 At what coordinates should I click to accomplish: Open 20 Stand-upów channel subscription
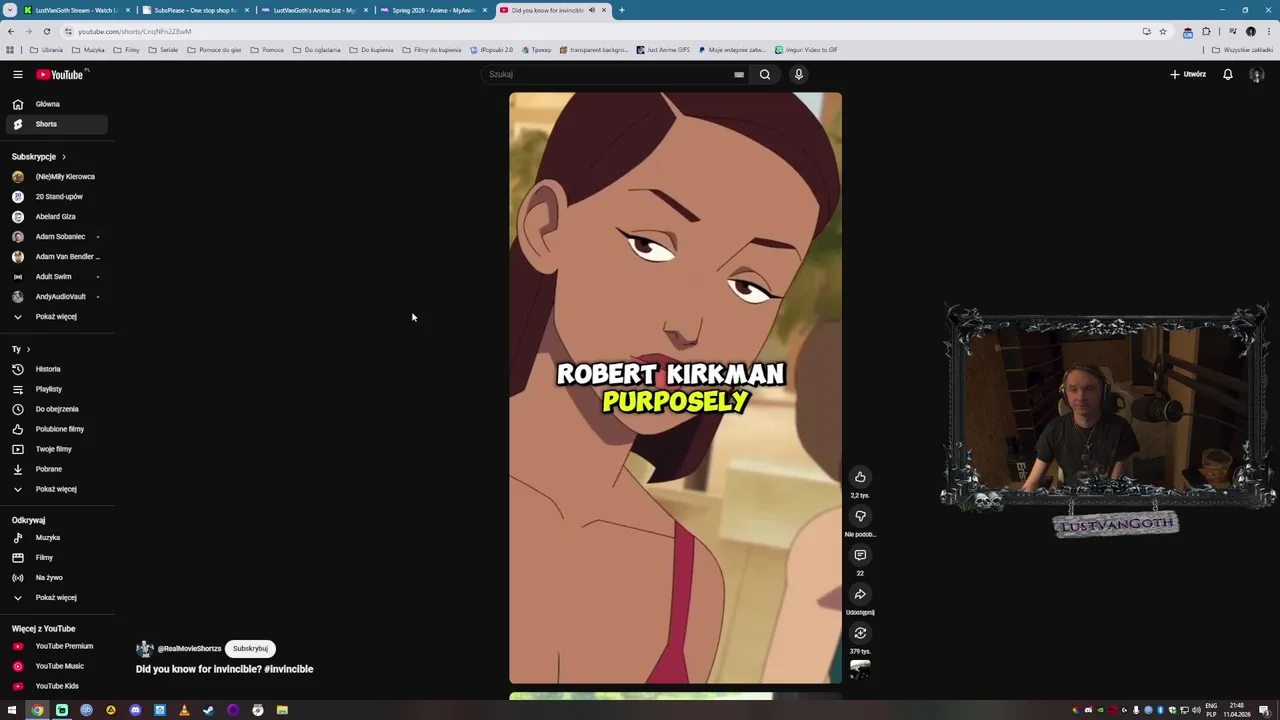coord(55,197)
